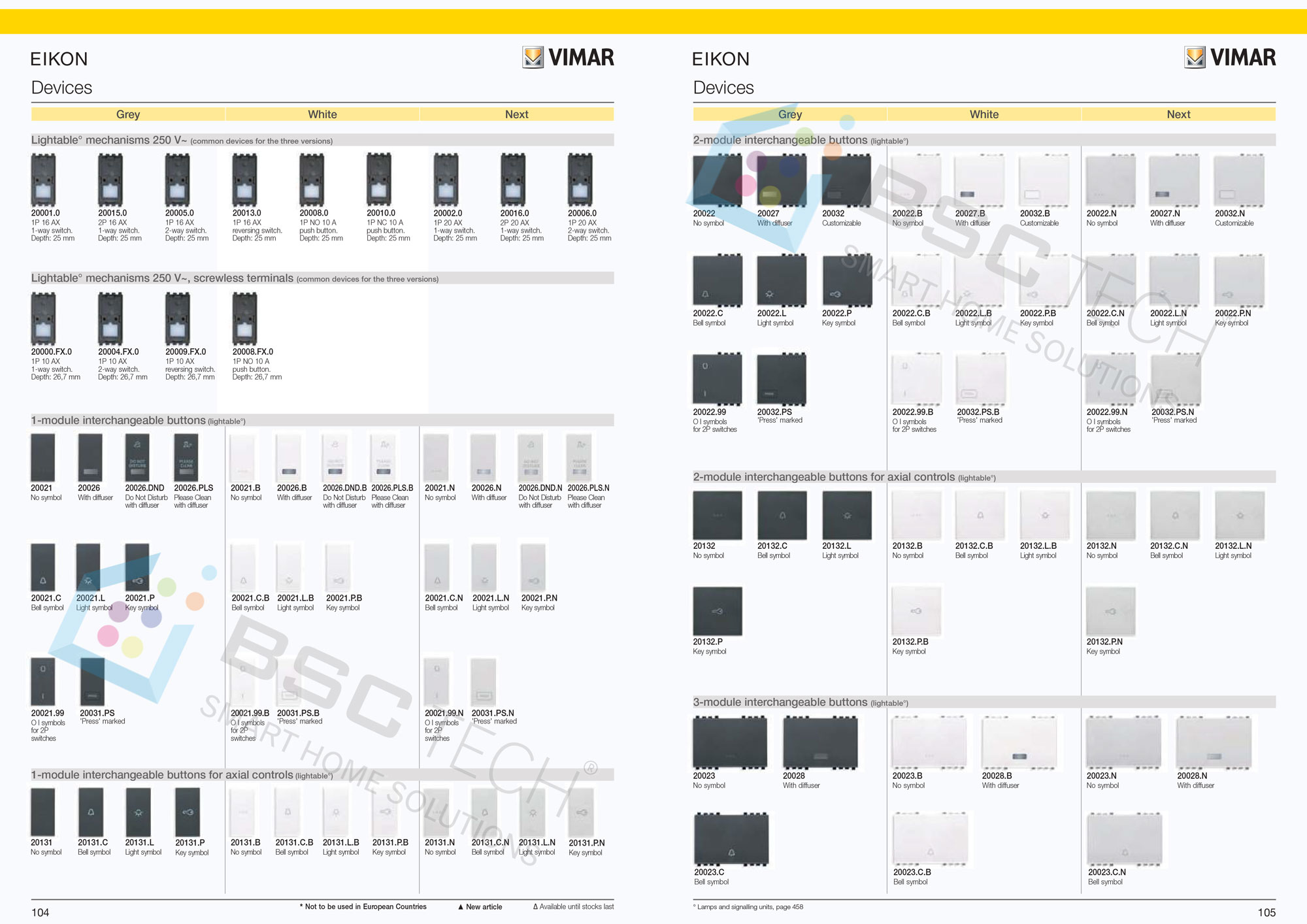Click page number 104
This screenshot has height=924, width=1307.
[x=41, y=912]
